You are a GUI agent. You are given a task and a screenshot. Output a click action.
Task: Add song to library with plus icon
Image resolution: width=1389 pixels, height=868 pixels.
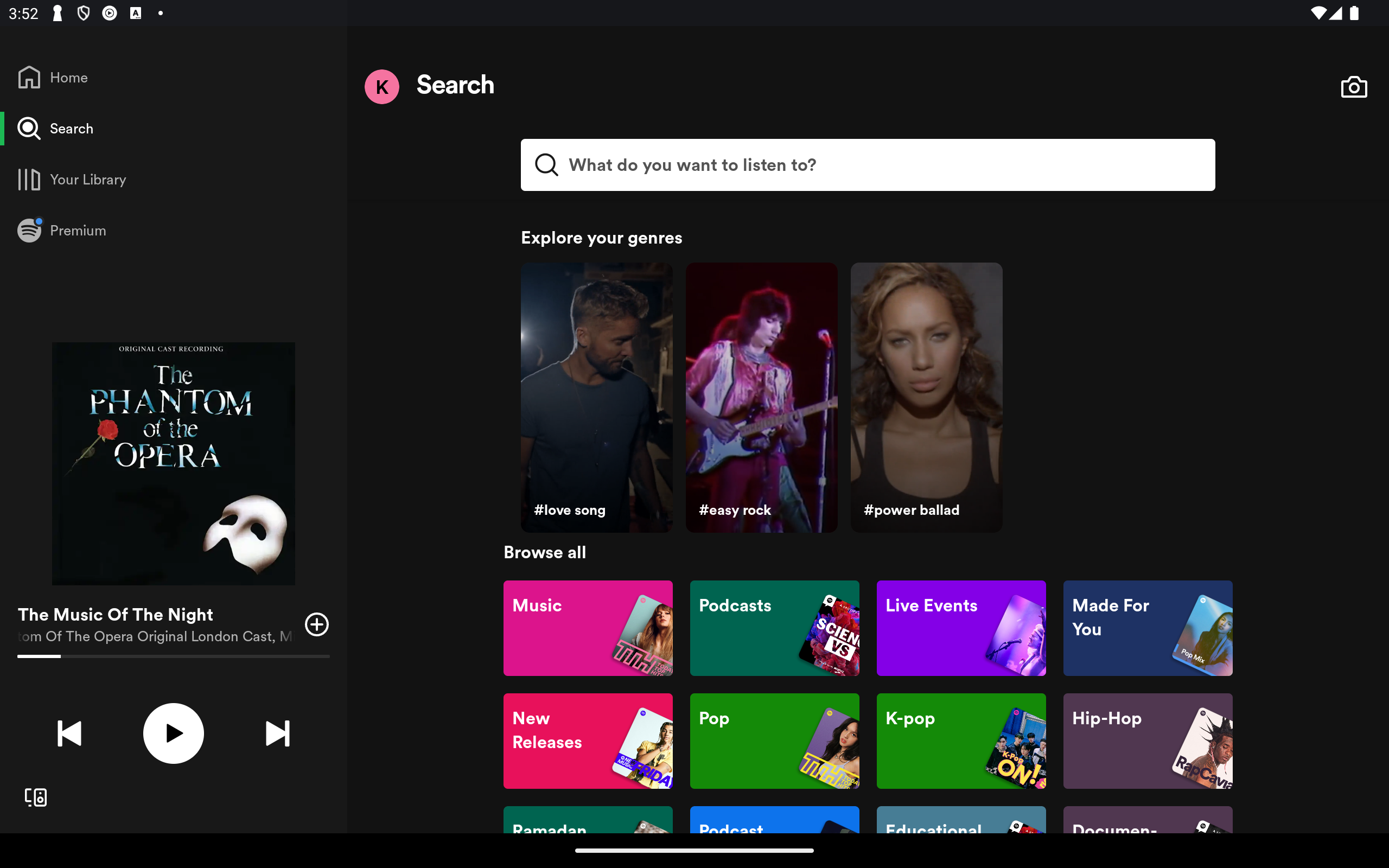pos(317,624)
